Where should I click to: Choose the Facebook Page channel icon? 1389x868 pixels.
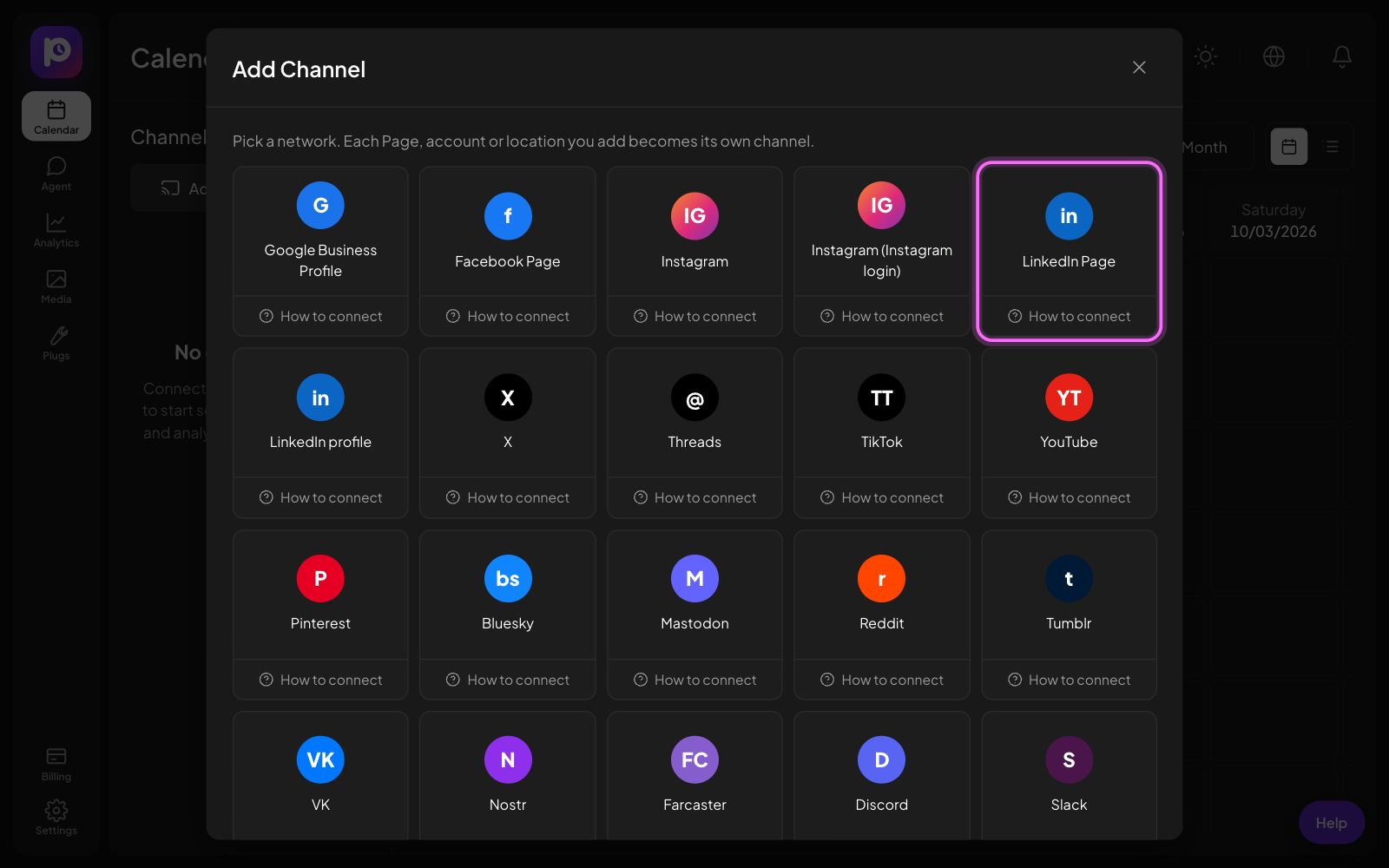[x=508, y=216]
